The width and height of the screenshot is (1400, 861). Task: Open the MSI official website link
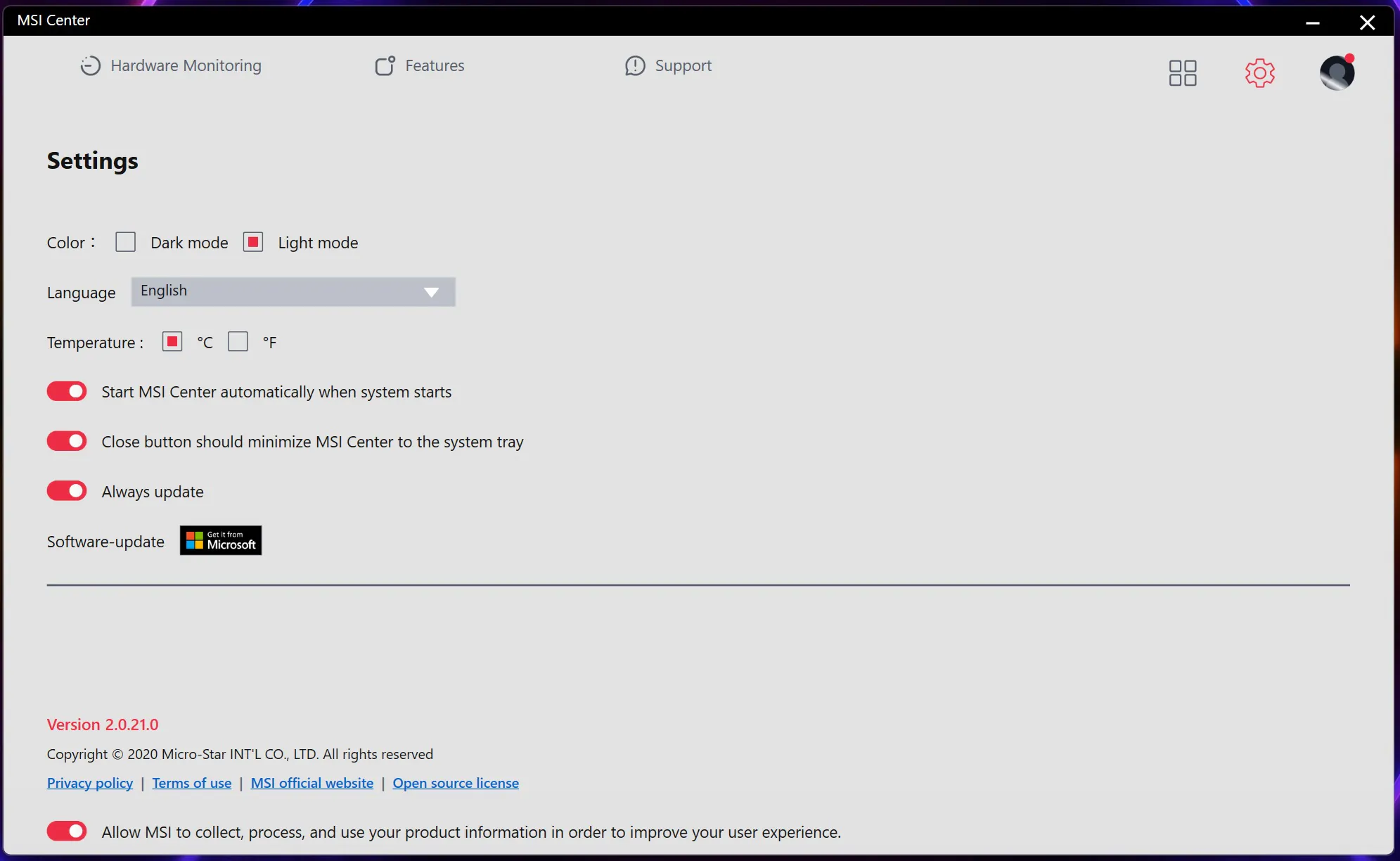click(312, 783)
